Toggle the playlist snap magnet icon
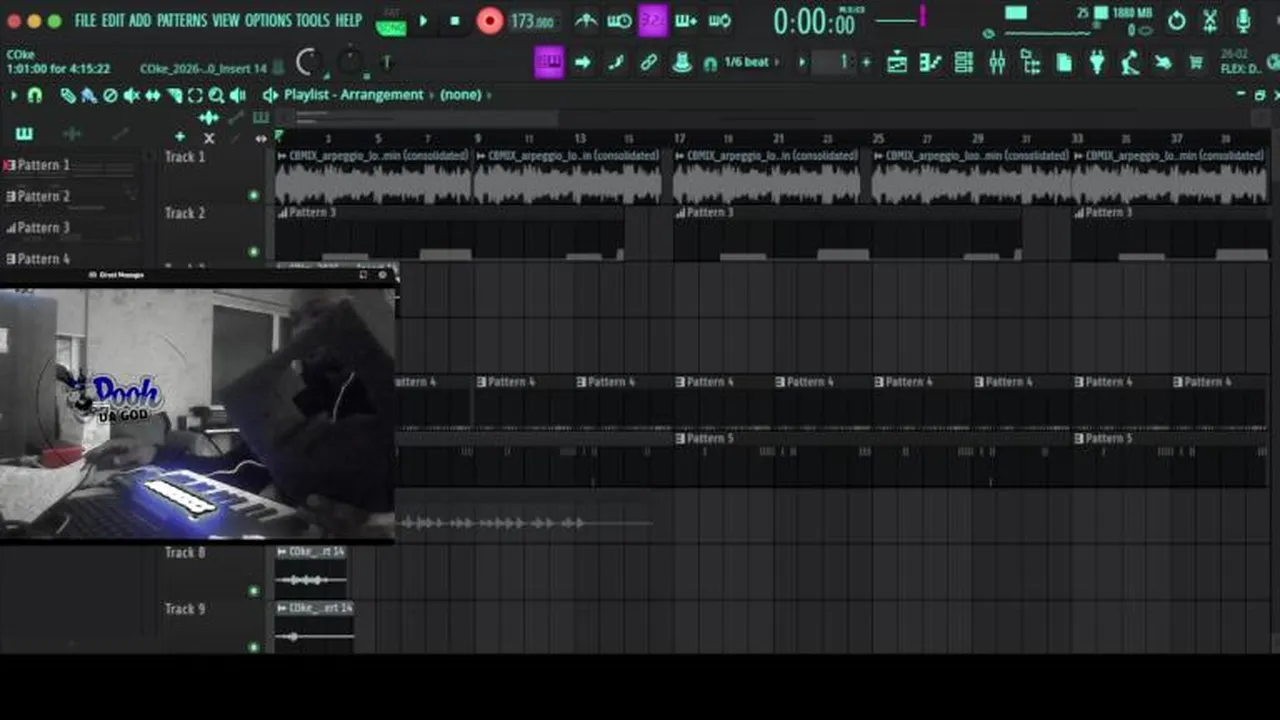This screenshot has height=720, width=1280. [35, 95]
